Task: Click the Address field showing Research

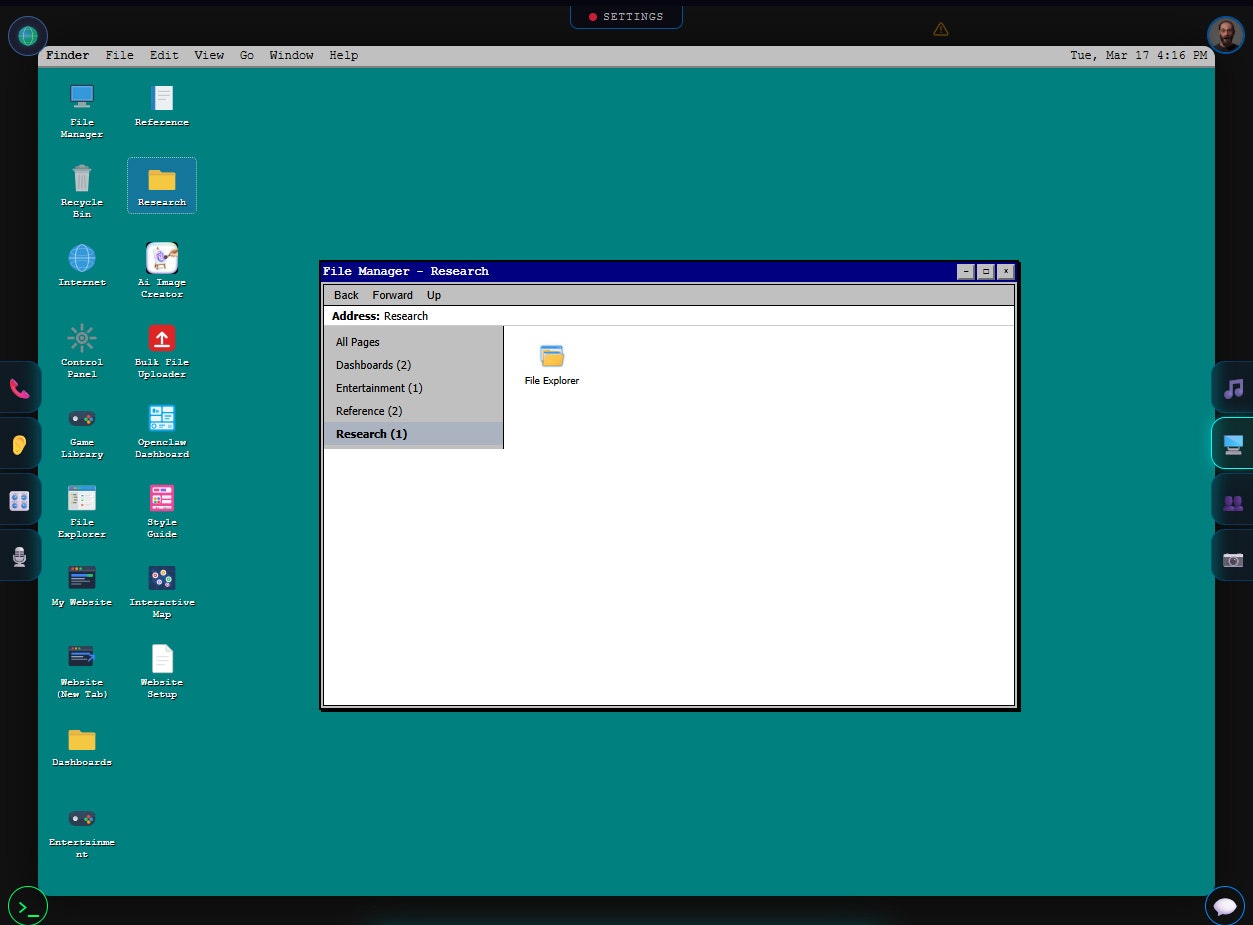Action: (x=668, y=316)
